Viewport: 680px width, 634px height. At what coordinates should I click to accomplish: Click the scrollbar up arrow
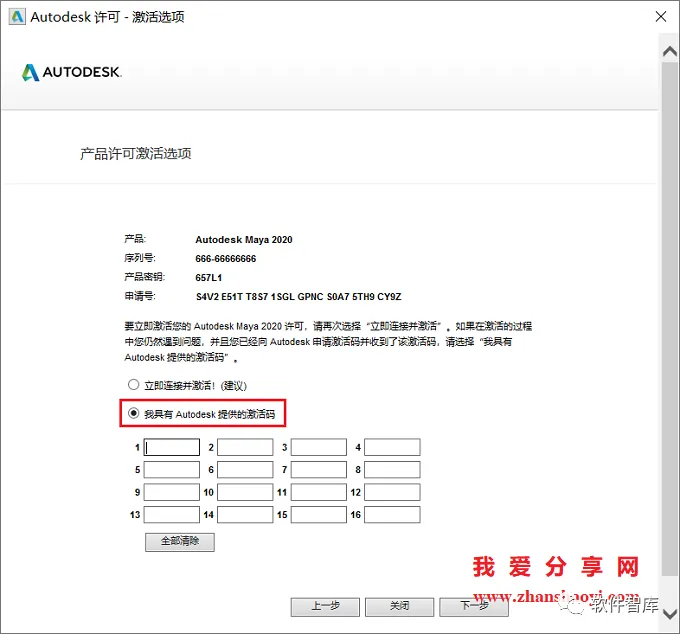tap(670, 52)
